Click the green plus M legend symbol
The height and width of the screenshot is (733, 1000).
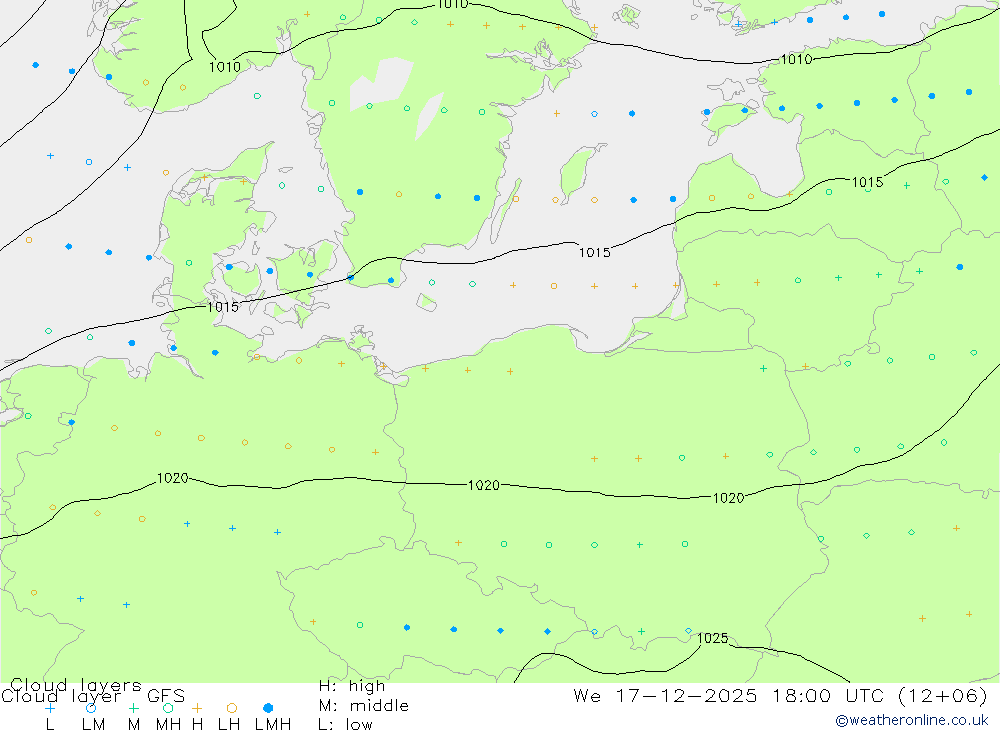[133, 707]
